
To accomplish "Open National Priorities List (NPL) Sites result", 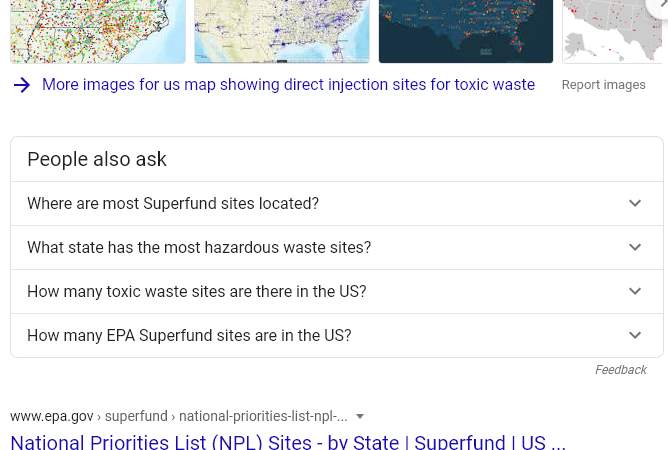I will (288, 442).
